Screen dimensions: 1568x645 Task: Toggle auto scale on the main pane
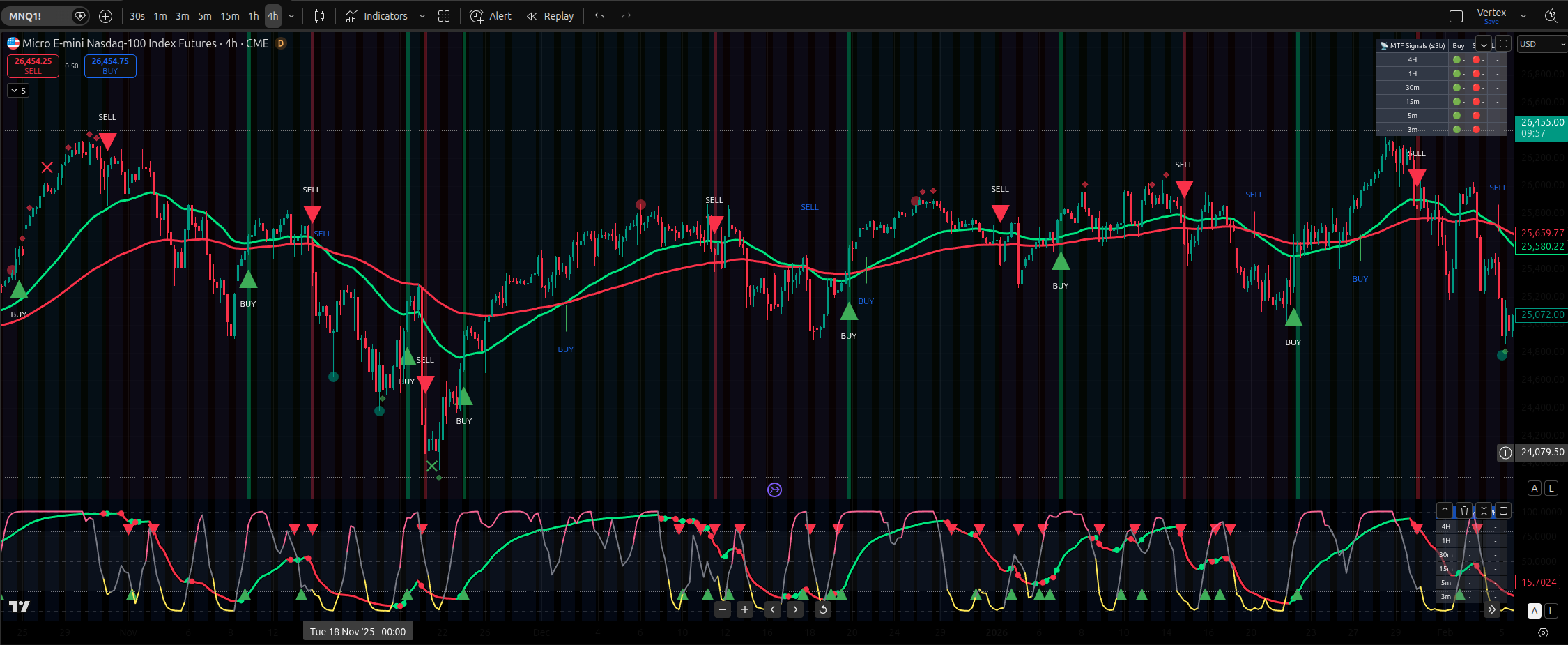(x=1535, y=488)
